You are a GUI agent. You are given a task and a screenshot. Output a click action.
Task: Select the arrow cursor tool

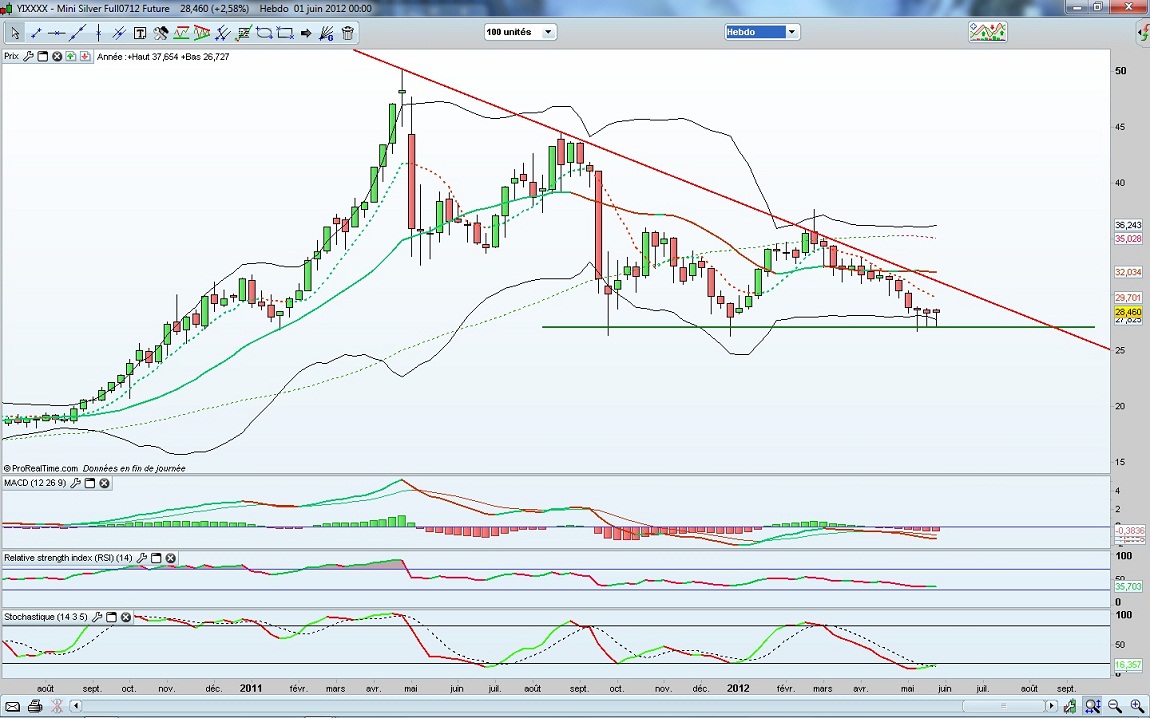click(x=15, y=33)
